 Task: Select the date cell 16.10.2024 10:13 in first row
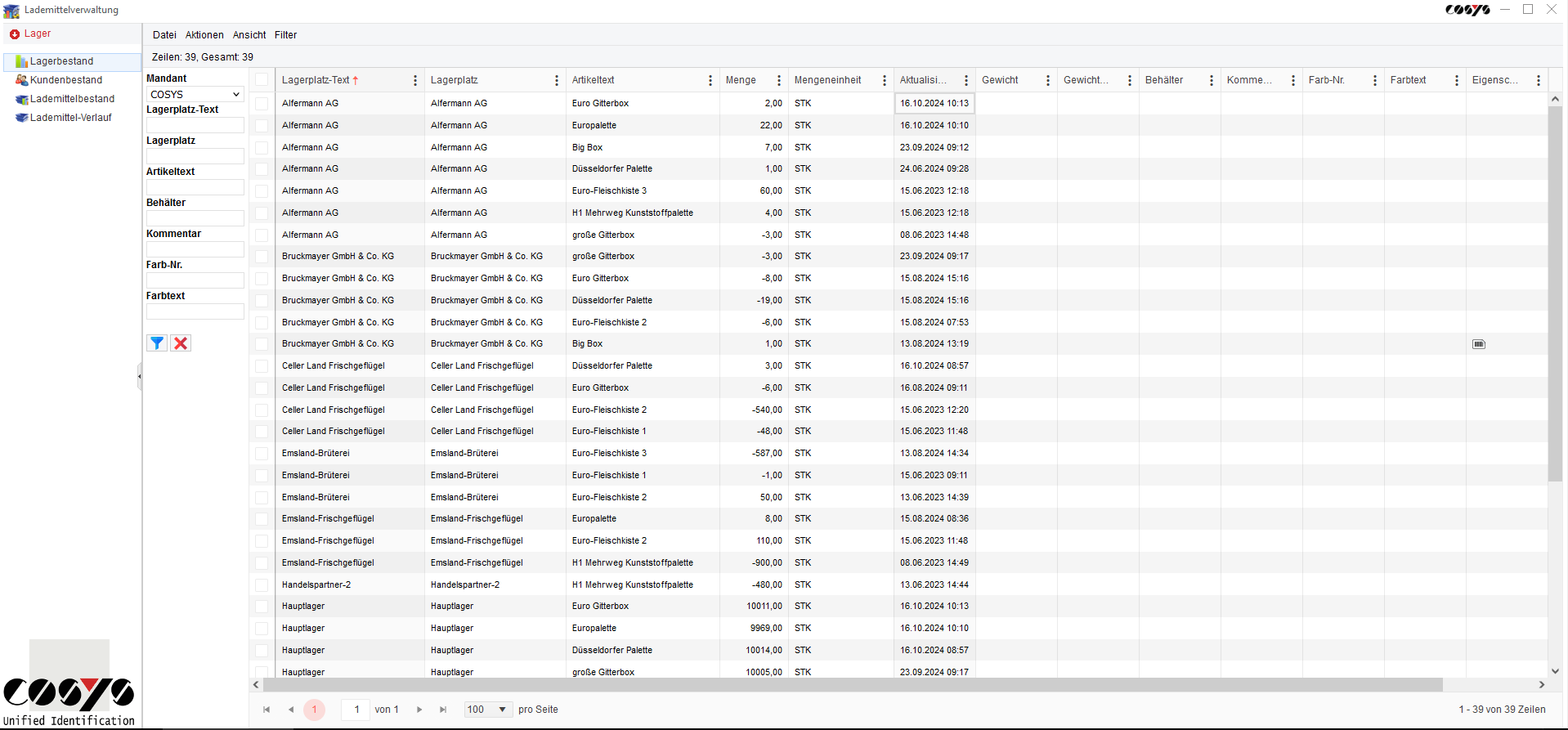[x=934, y=104]
